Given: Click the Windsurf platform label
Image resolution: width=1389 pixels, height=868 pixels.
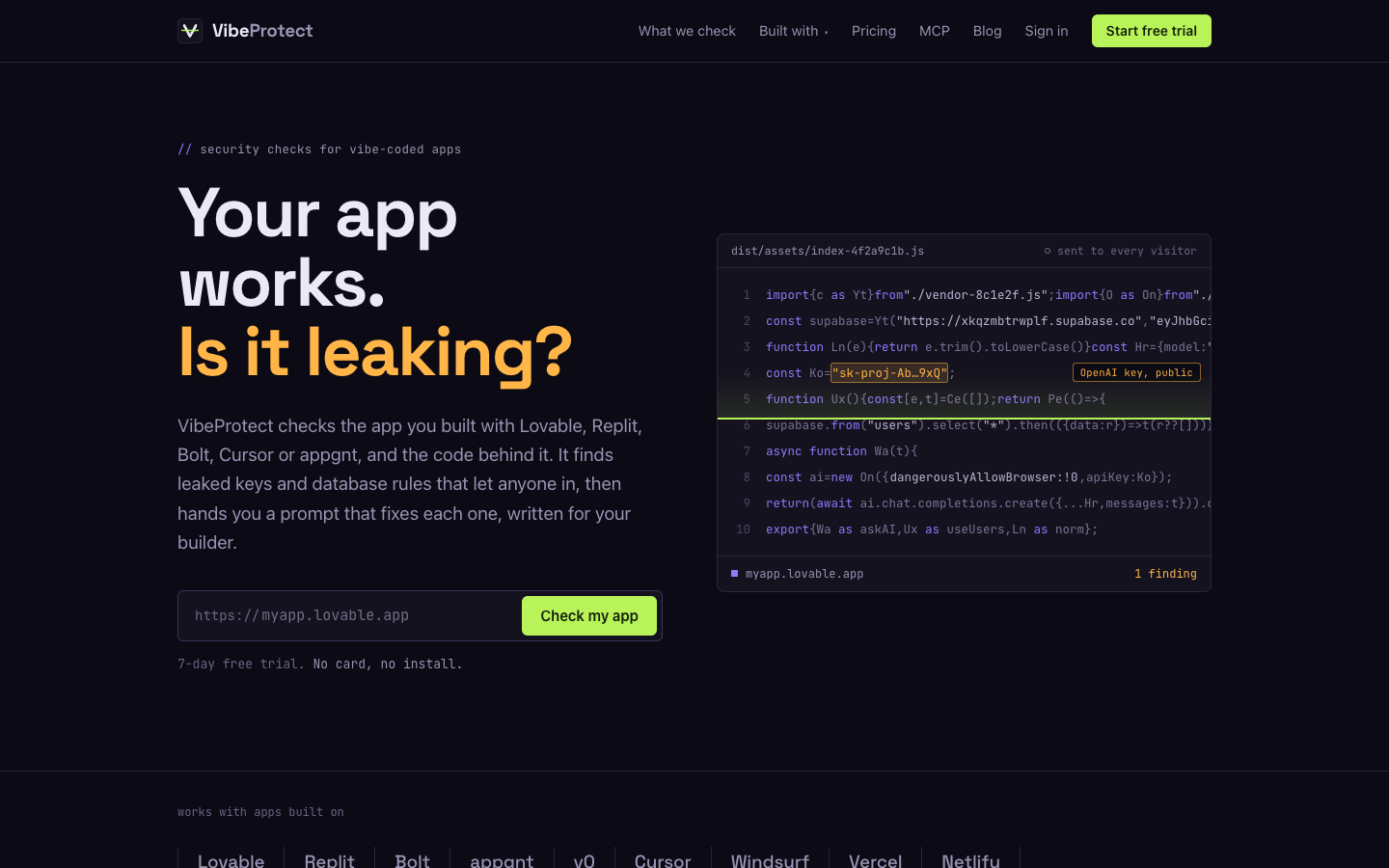Looking at the screenshot, I should tap(770, 860).
